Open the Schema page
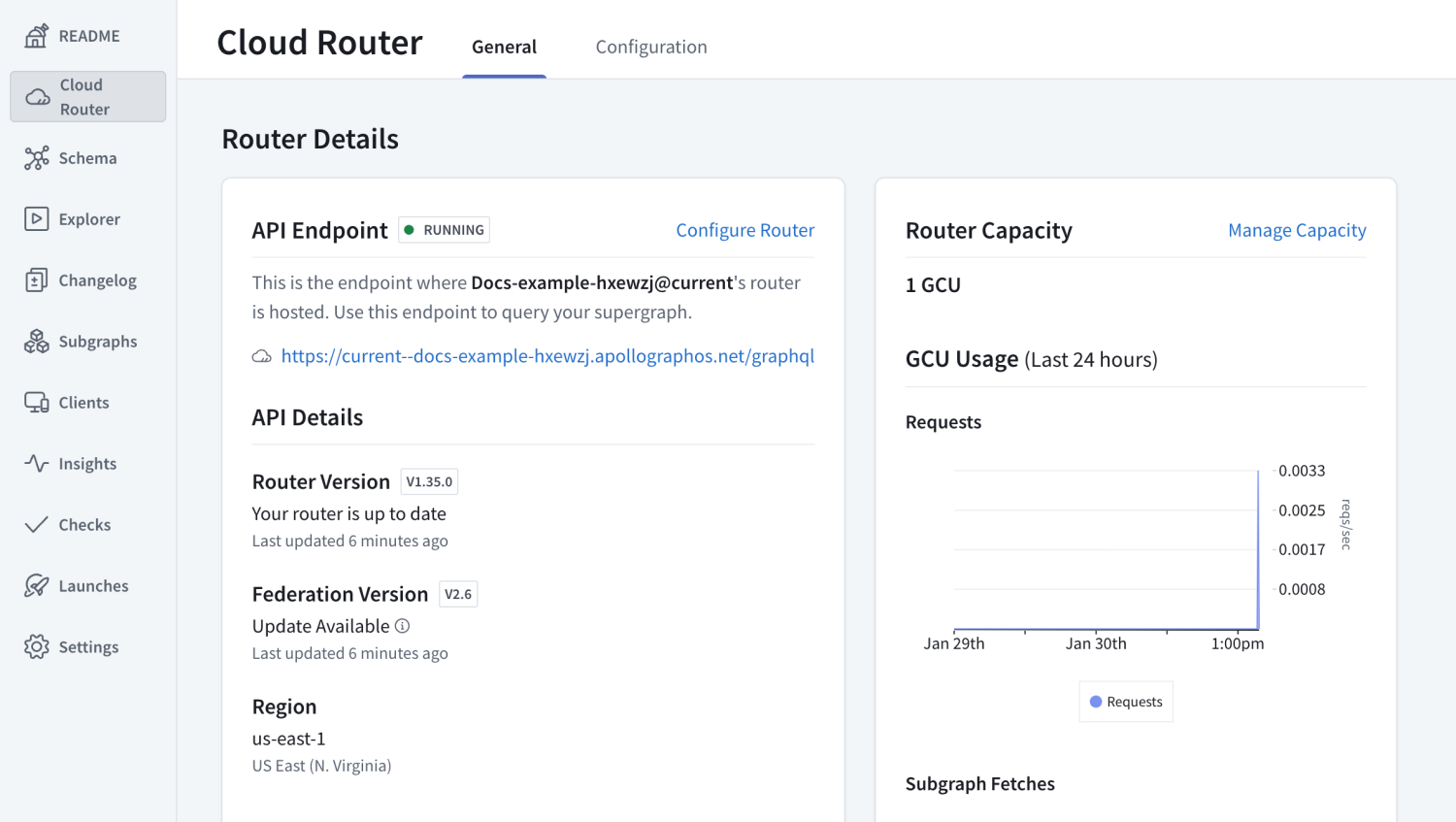1456x822 pixels. click(x=85, y=157)
